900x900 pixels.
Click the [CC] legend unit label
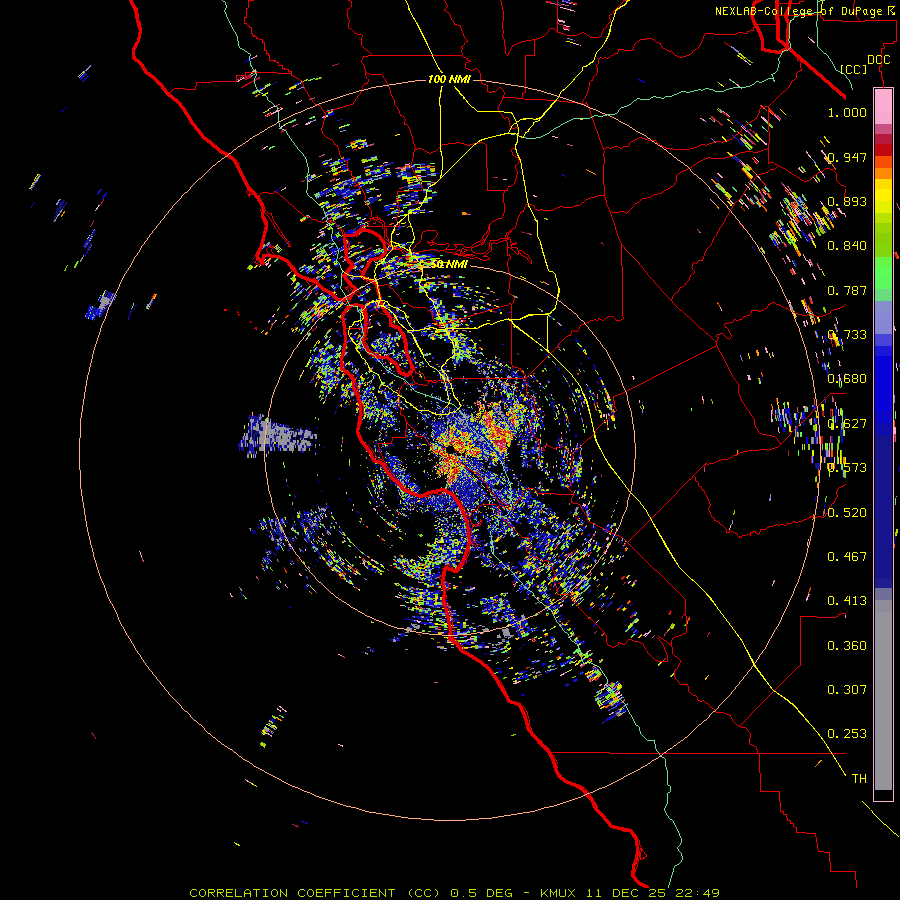pyautogui.click(x=854, y=69)
